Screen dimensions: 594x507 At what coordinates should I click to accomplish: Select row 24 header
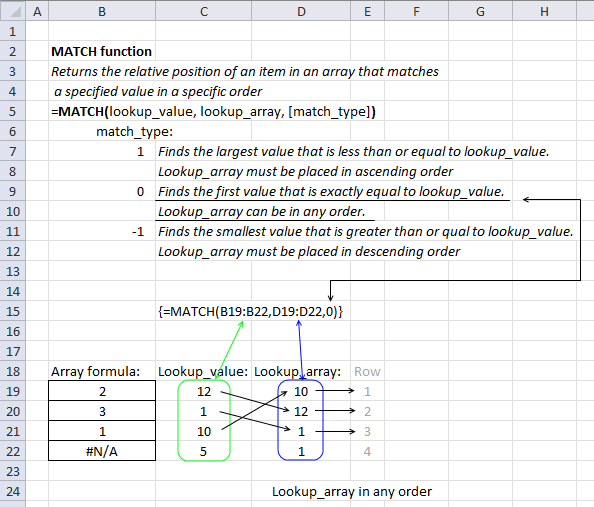click(x=13, y=491)
